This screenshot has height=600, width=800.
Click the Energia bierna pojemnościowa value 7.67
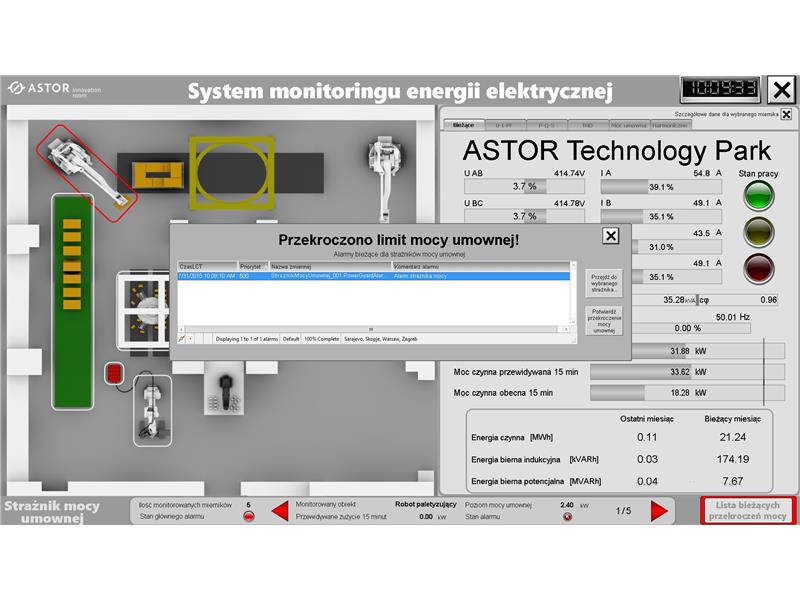pos(733,481)
